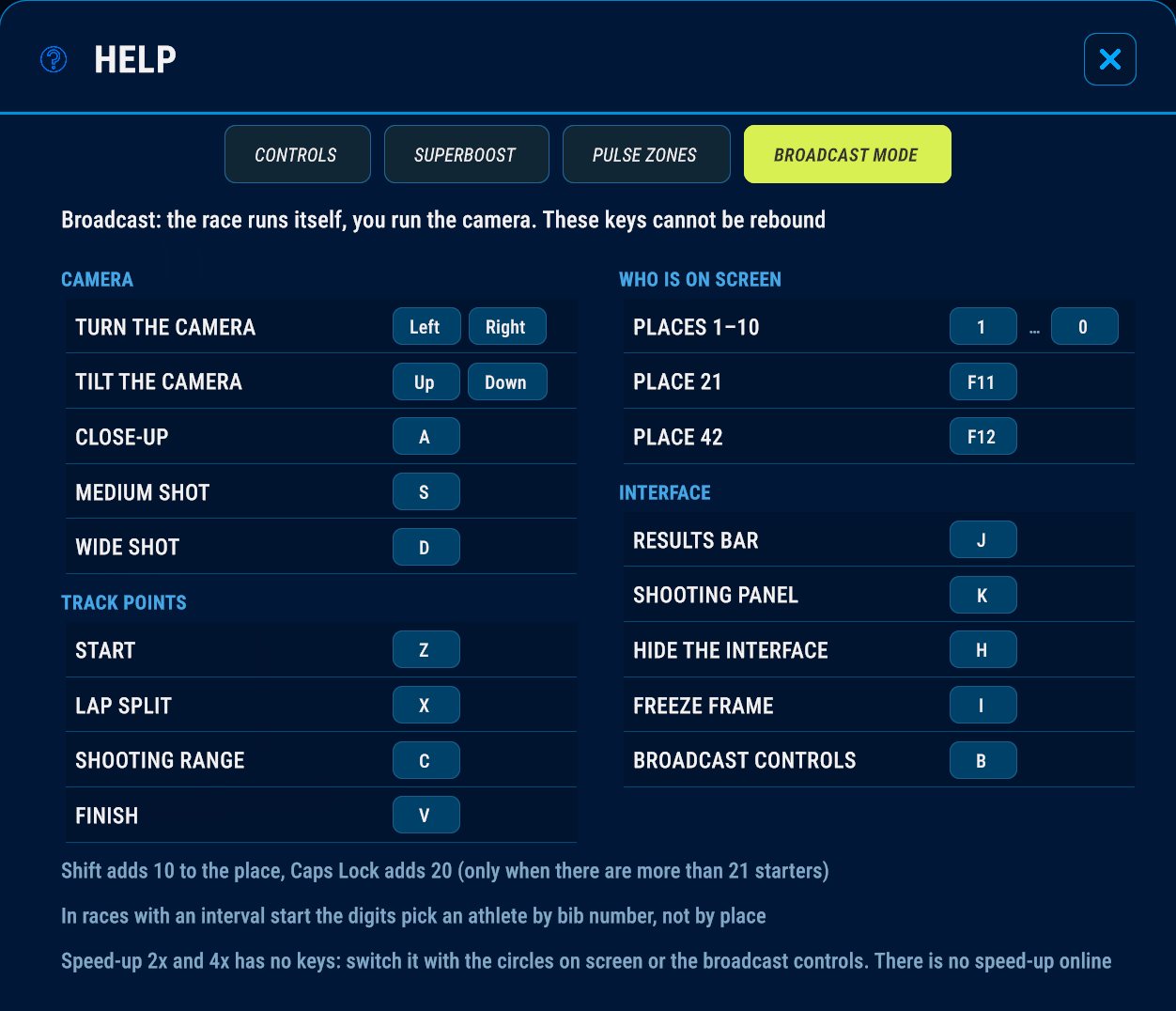Viewport: 1176px width, 1011px height.
Task: Click the Z key for Start
Action: (x=426, y=650)
